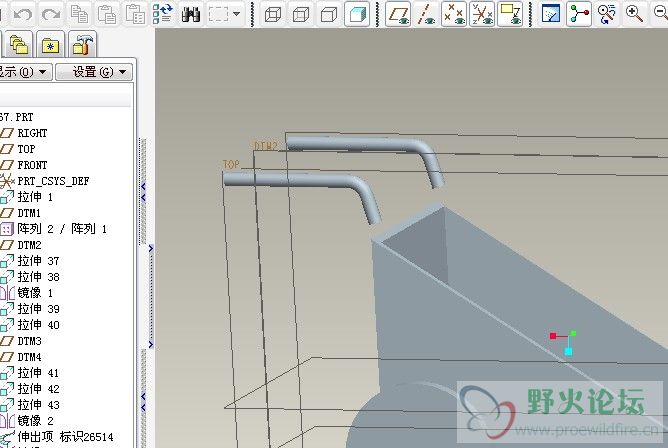Select feature 拉伸 1 in tree
Screen dimensions: 668x448
tap(35, 197)
